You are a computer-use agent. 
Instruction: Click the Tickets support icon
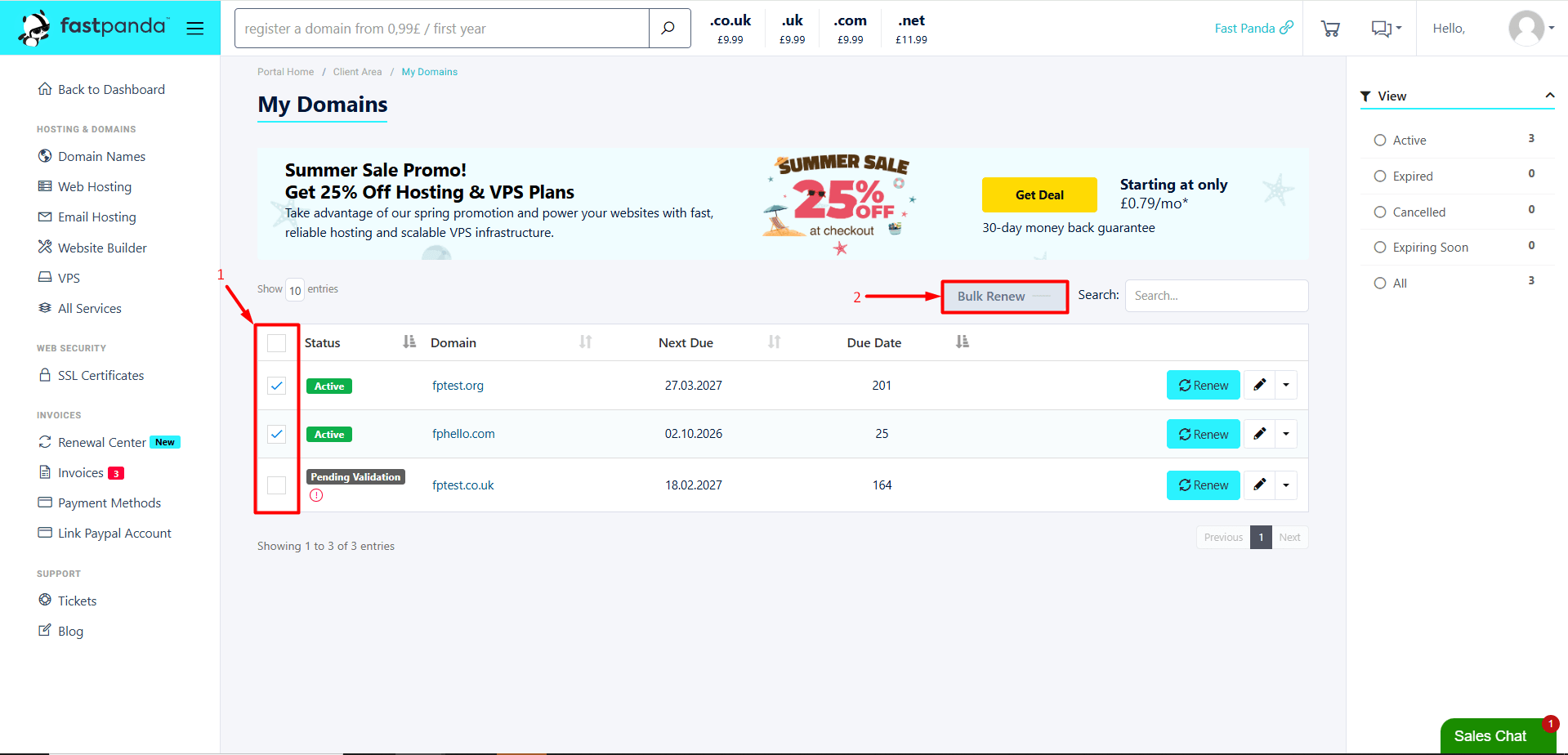point(45,601)
